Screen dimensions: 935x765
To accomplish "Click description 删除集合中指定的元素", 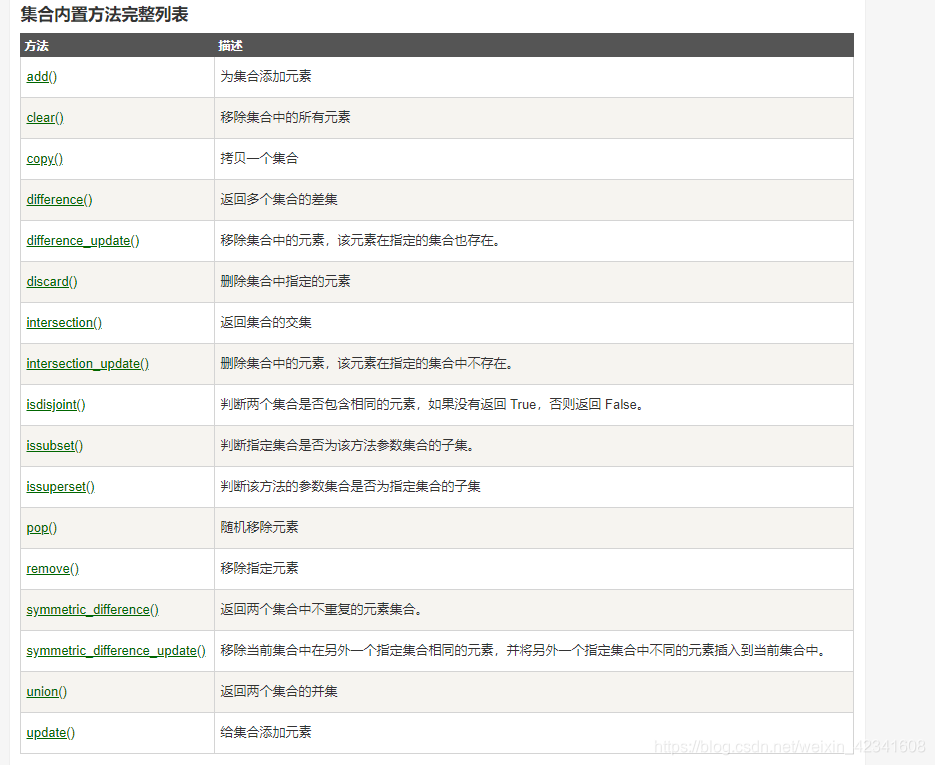I will (x=286, y=281).
